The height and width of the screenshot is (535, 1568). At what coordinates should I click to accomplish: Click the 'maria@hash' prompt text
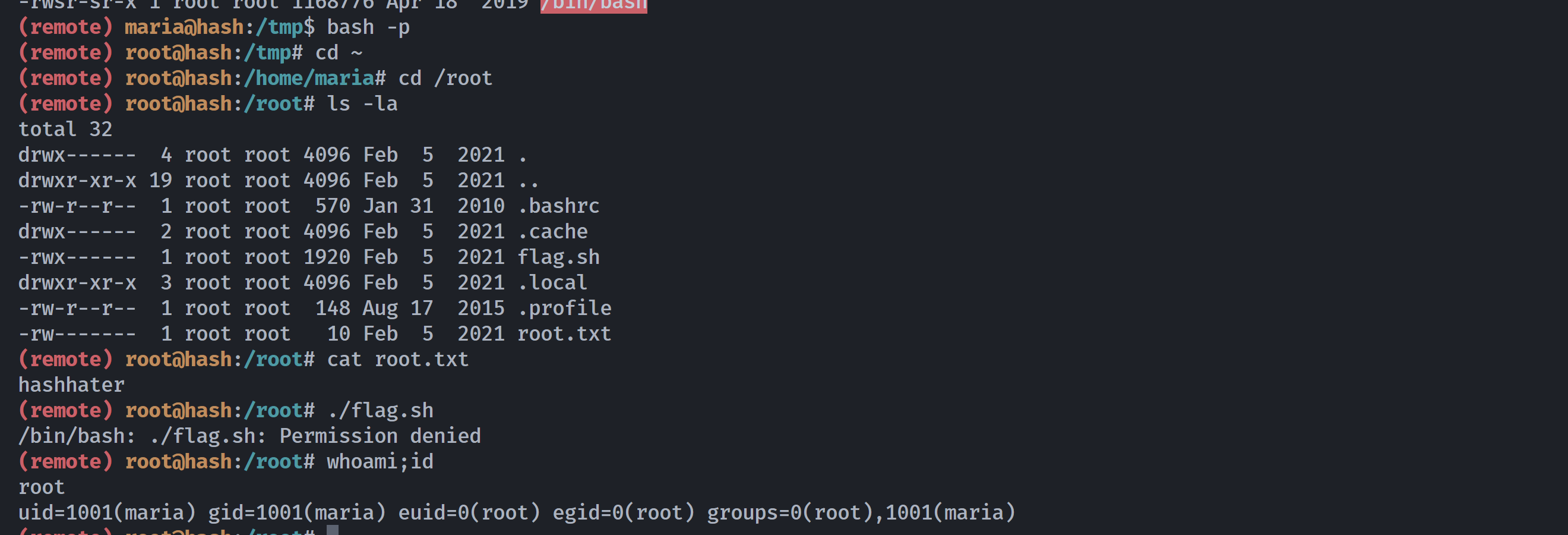pos(185,27)
